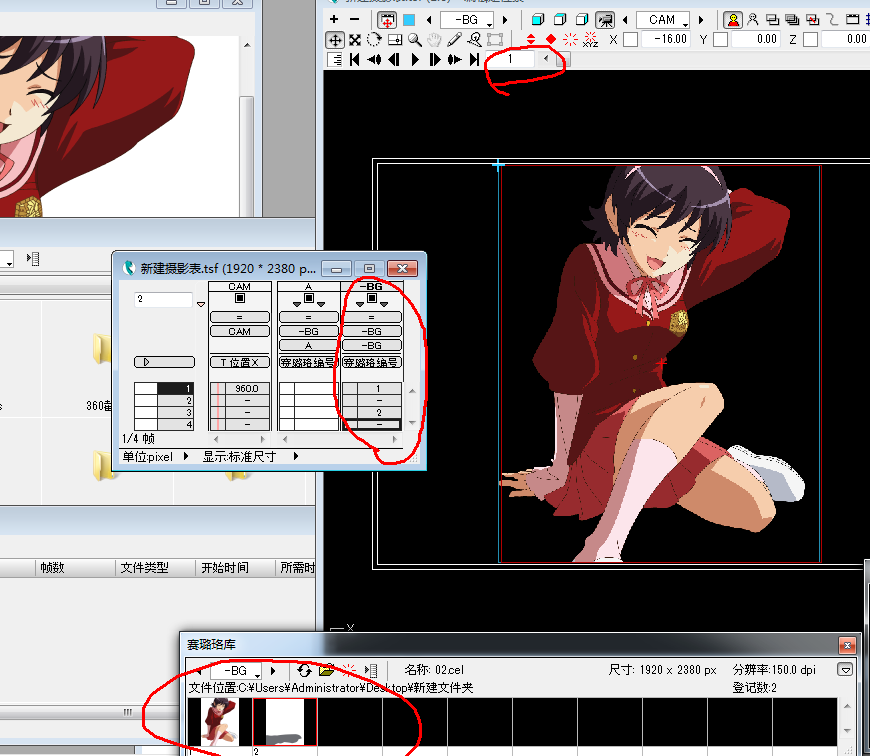The height and width of the screenshot is (756, 870).
Task: Jump to the last frame
Action: [474, 60]
